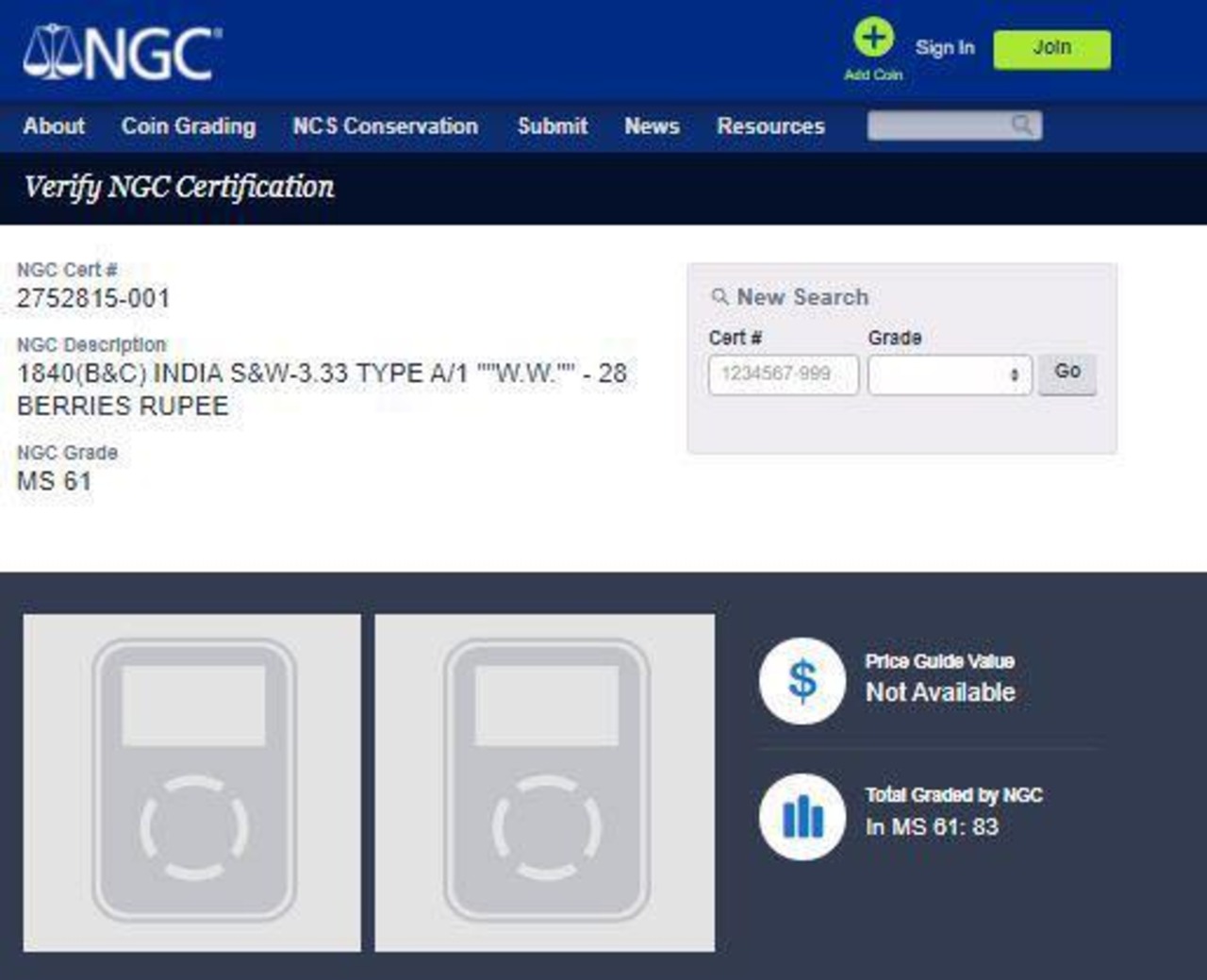Click the bar chart Total Graded icon

802,817
